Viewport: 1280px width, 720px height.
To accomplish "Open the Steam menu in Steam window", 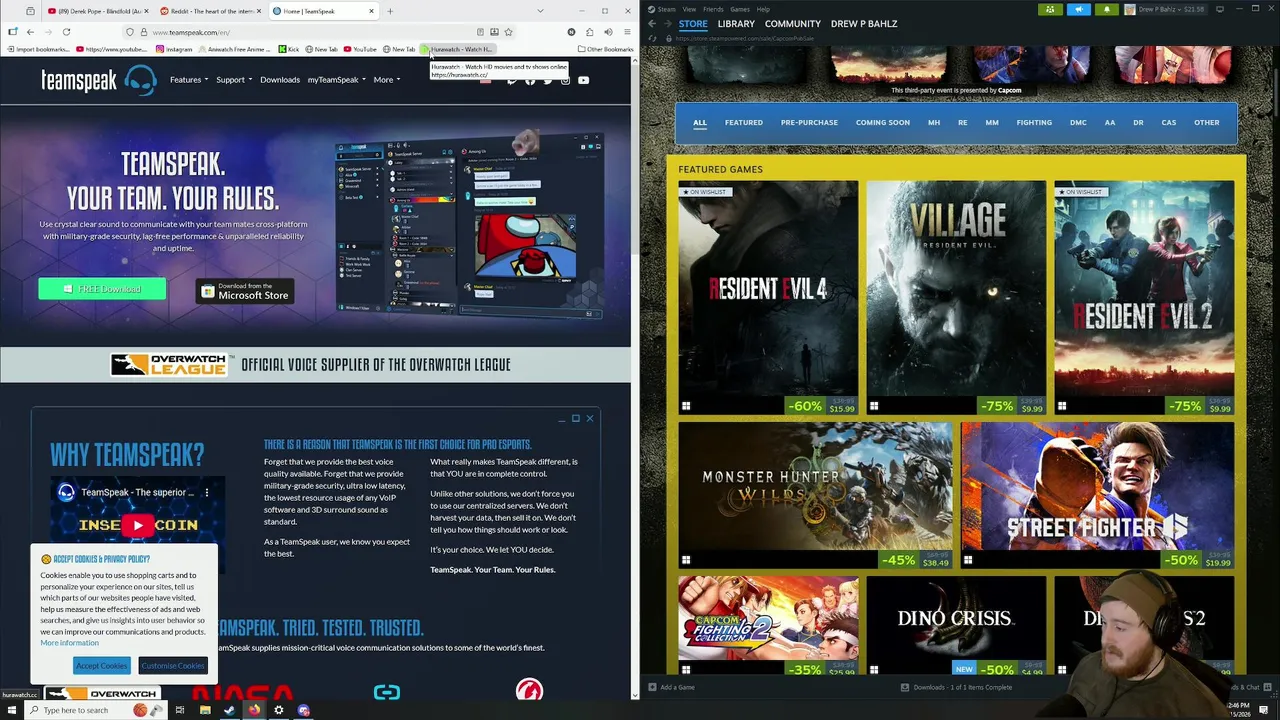I will pyautogui.click(x=667, y=9).
